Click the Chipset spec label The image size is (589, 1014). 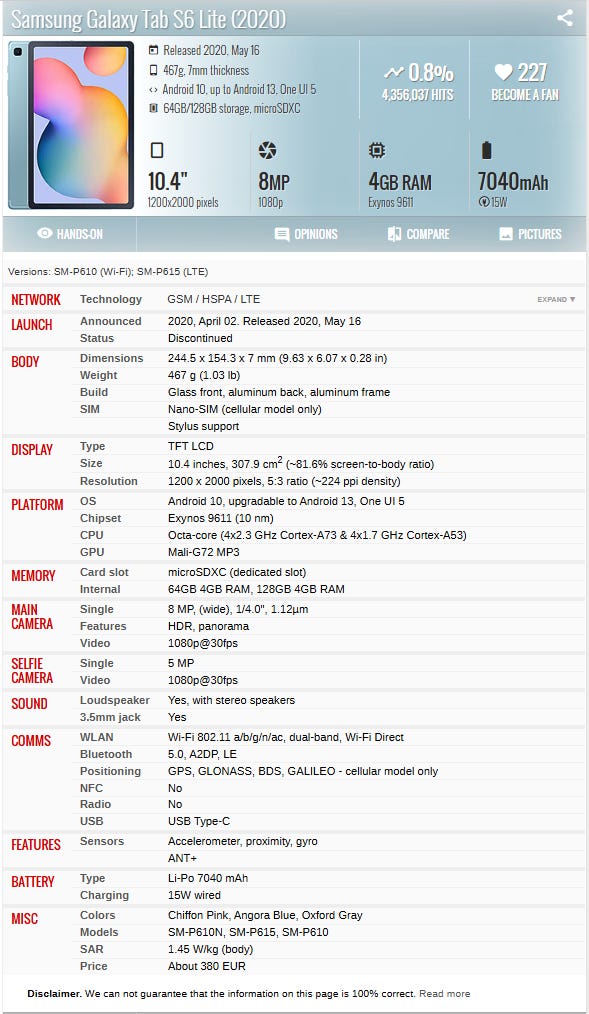coord(100,518)
